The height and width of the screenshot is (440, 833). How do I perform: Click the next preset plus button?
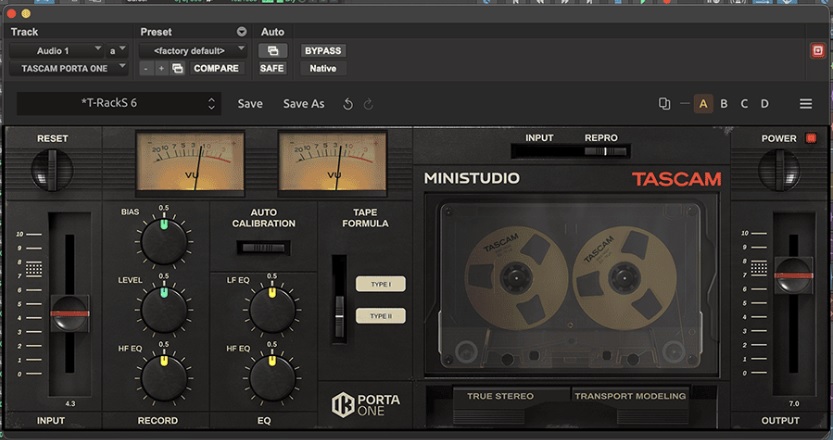(x=162, y=69)
